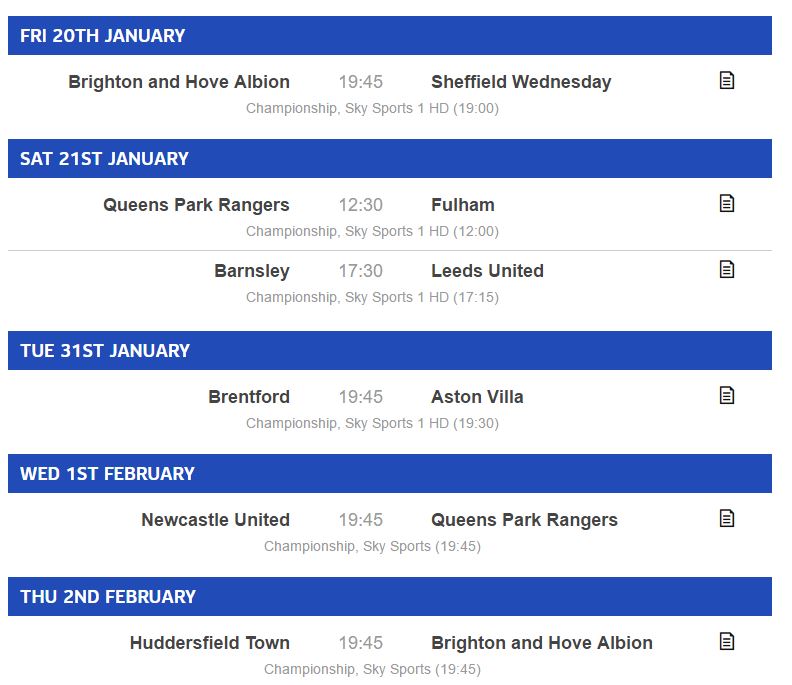Image resolution: width=792 pixels, height=685 pixels.
Task: Select the Fri 20th January date header
Action: coord(389,35)
